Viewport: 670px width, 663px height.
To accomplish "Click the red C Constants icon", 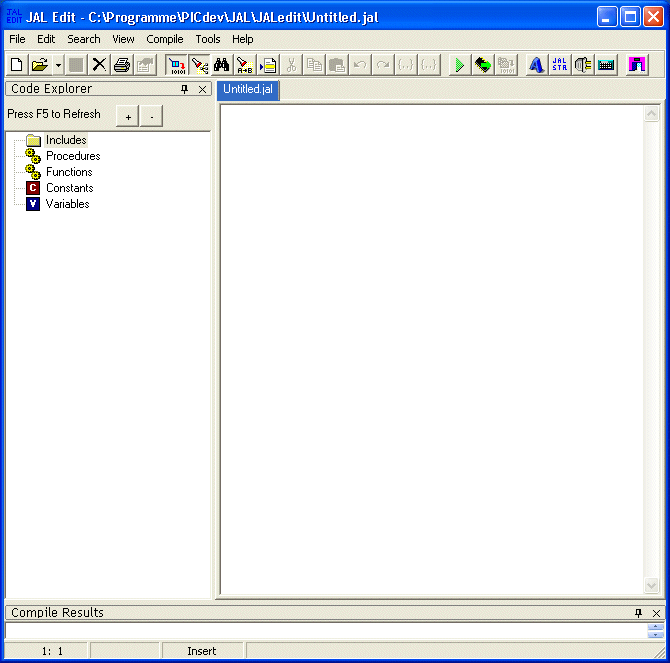I will tap(33, 188).
